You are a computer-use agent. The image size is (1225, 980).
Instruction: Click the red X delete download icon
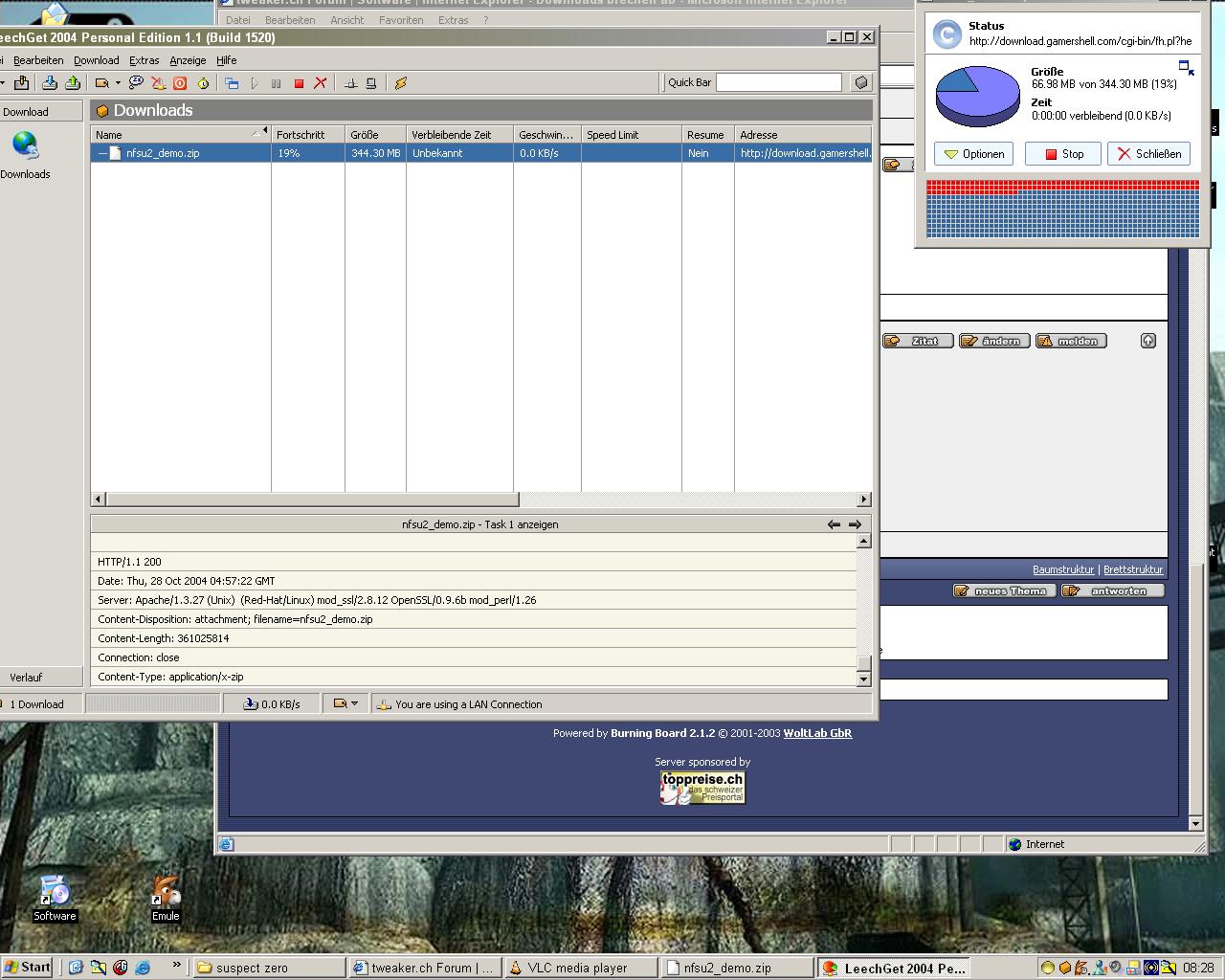pyautogui.click(x=321, y=83)
